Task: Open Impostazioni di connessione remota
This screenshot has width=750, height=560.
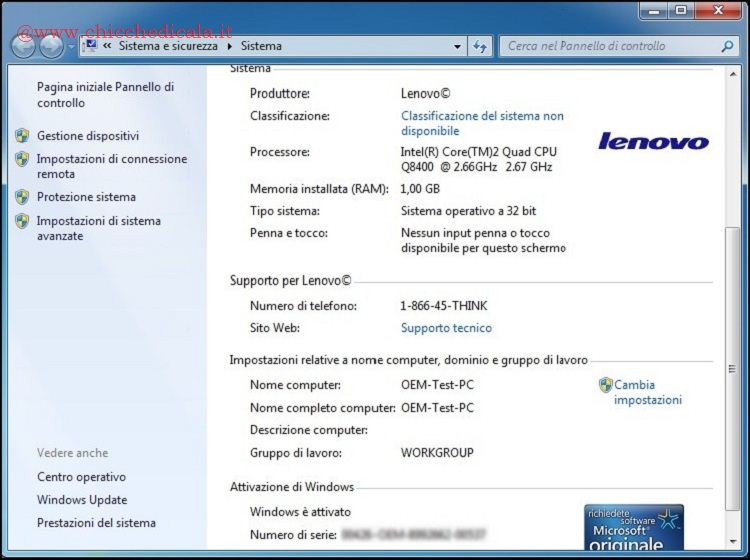Action: pos(111,166)
